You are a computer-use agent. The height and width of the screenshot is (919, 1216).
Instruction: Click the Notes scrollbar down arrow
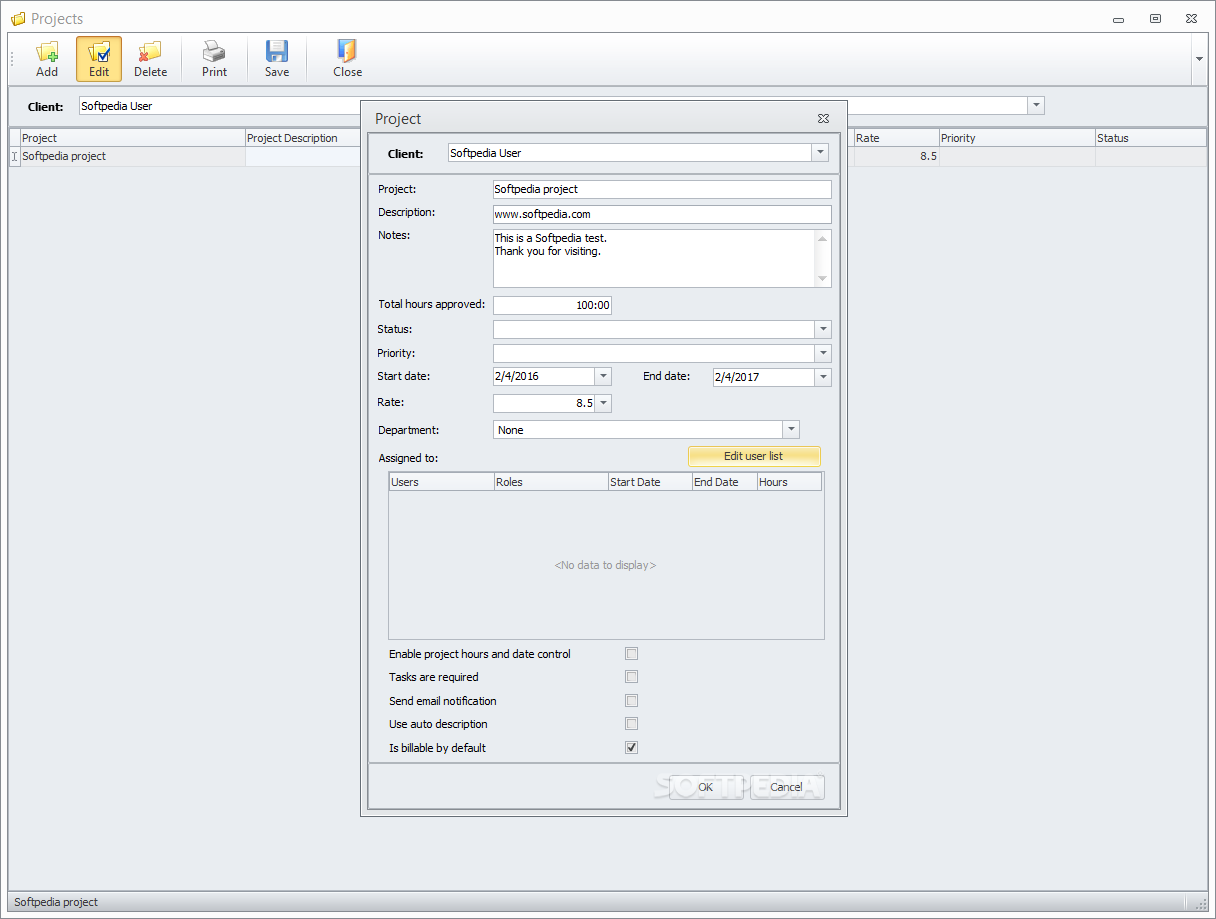pos(823,279)
